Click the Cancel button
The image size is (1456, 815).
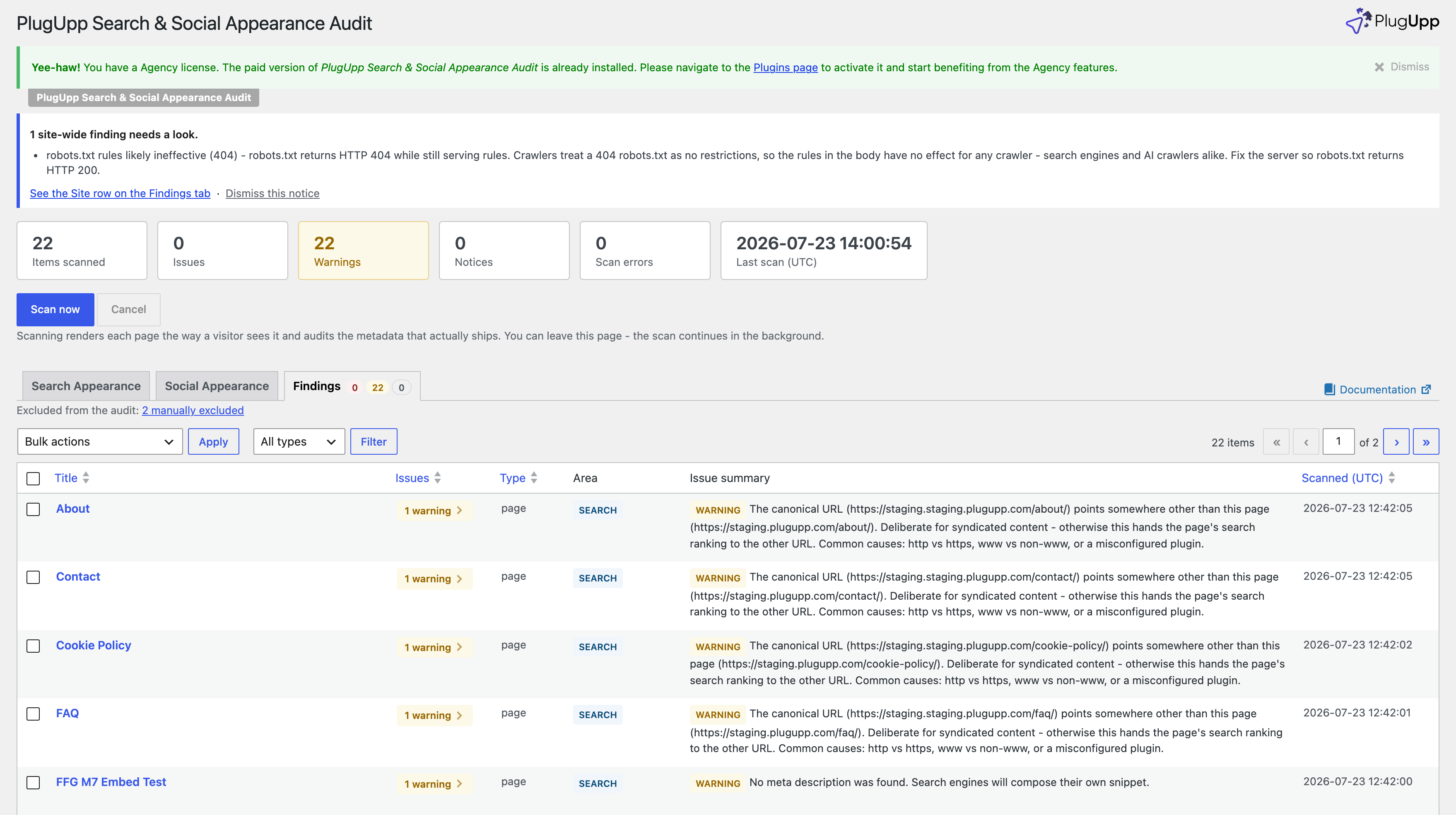(x=128, y=309)
